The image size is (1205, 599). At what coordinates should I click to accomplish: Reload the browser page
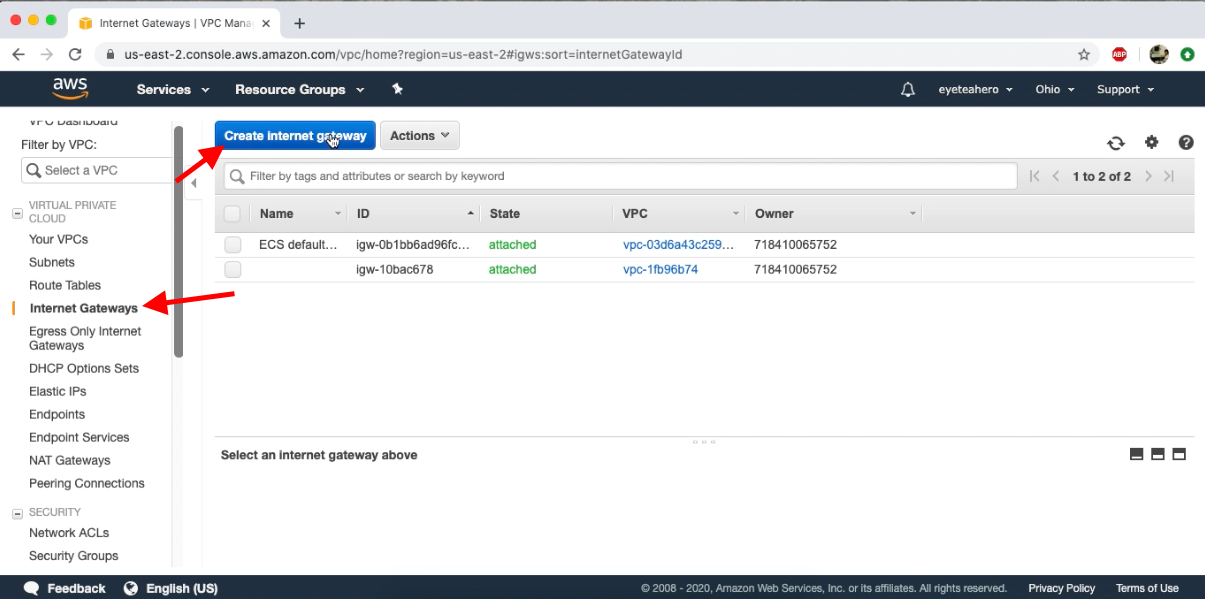pos(75,54)
